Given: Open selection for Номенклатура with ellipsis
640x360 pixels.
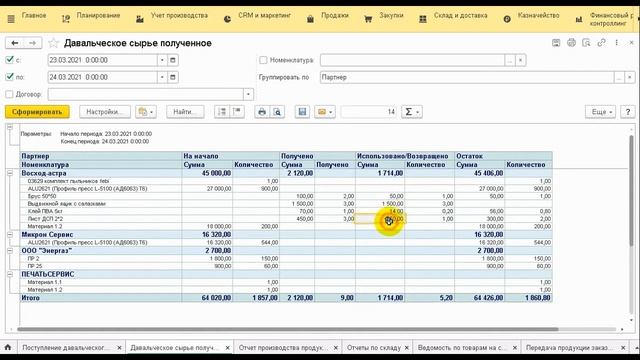Looking at the screenshot, I should point(510,60).
